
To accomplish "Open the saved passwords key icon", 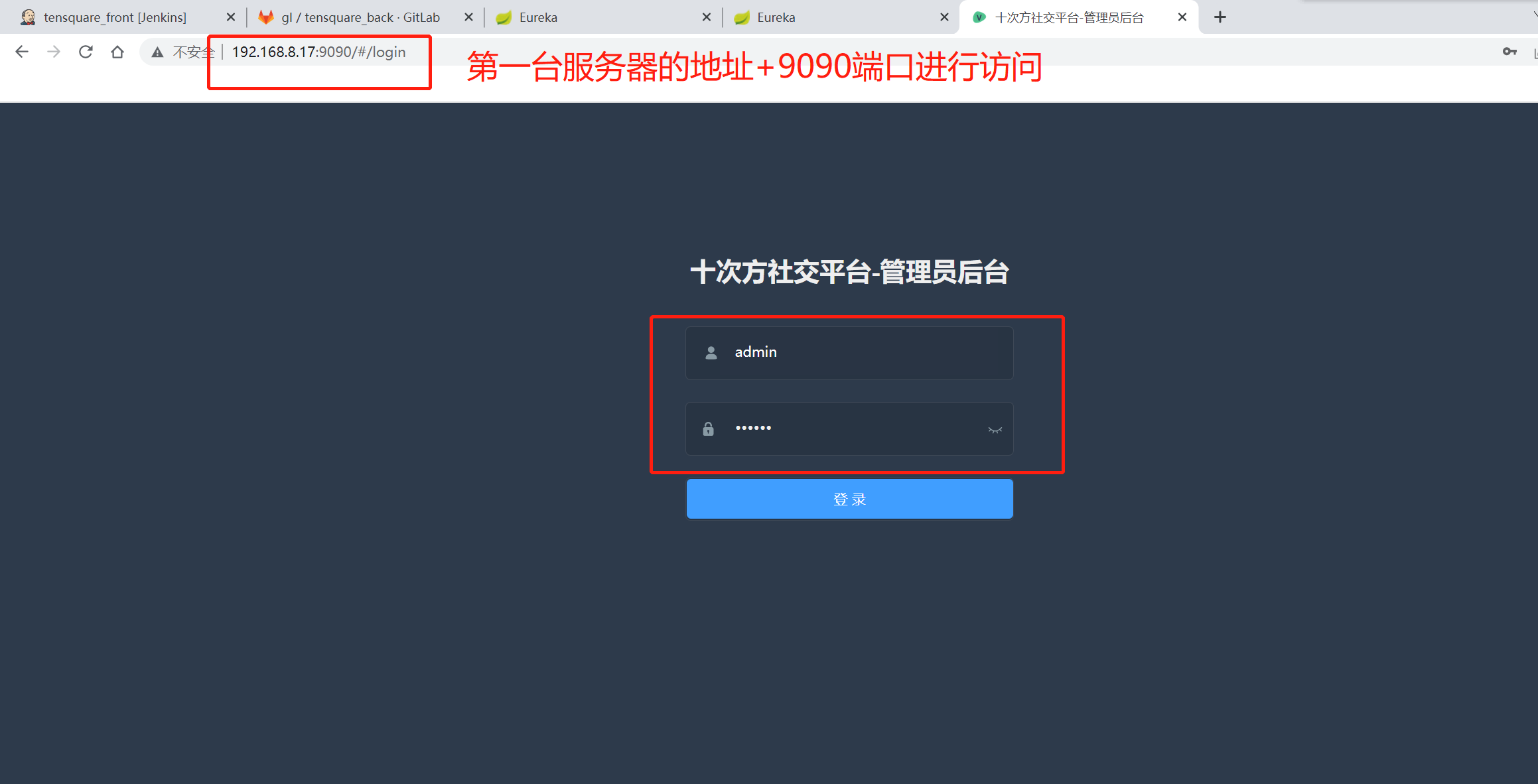I will 1509,52.
